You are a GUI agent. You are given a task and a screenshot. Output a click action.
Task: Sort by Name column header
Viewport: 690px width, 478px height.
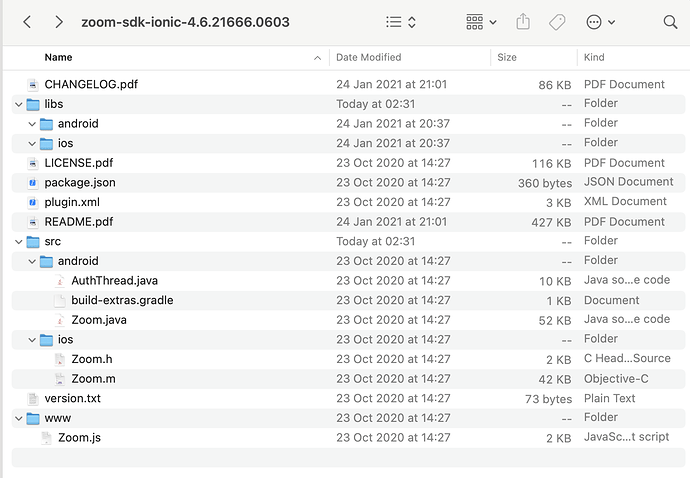click(x=59, y=57)
